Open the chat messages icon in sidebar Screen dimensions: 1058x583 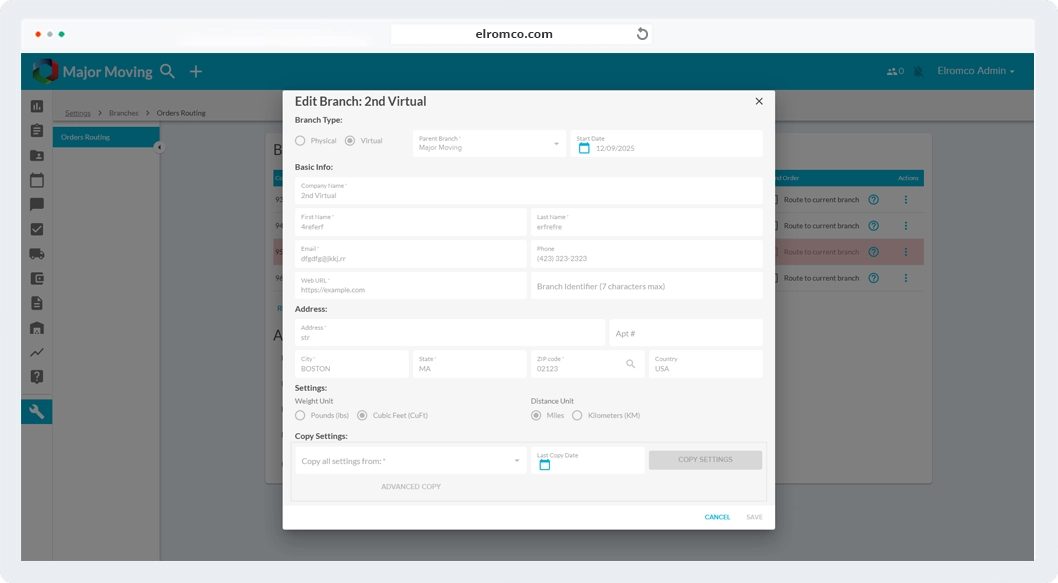tap(37, 205)
